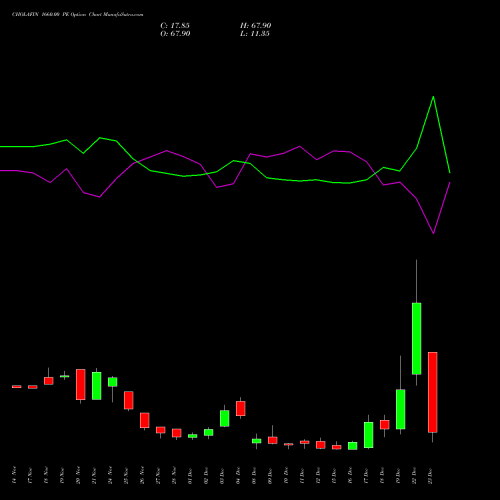Click the 01 Dec date label
Image resolution: width=500 pixels, height=500 pixels.
190,475
